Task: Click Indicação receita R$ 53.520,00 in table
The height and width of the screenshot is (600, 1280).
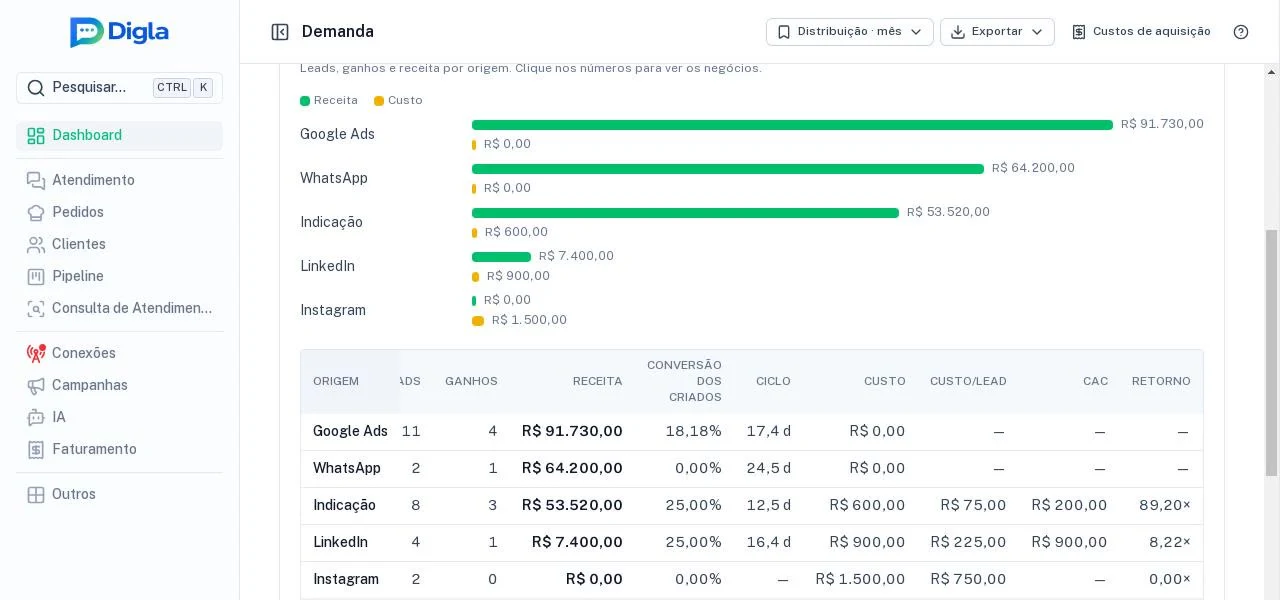Action: pos(572,505)
